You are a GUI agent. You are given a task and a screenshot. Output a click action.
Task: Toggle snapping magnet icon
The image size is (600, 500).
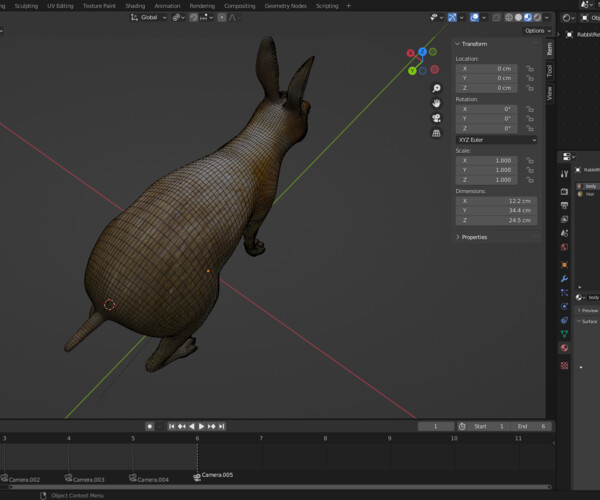point(194,18)
